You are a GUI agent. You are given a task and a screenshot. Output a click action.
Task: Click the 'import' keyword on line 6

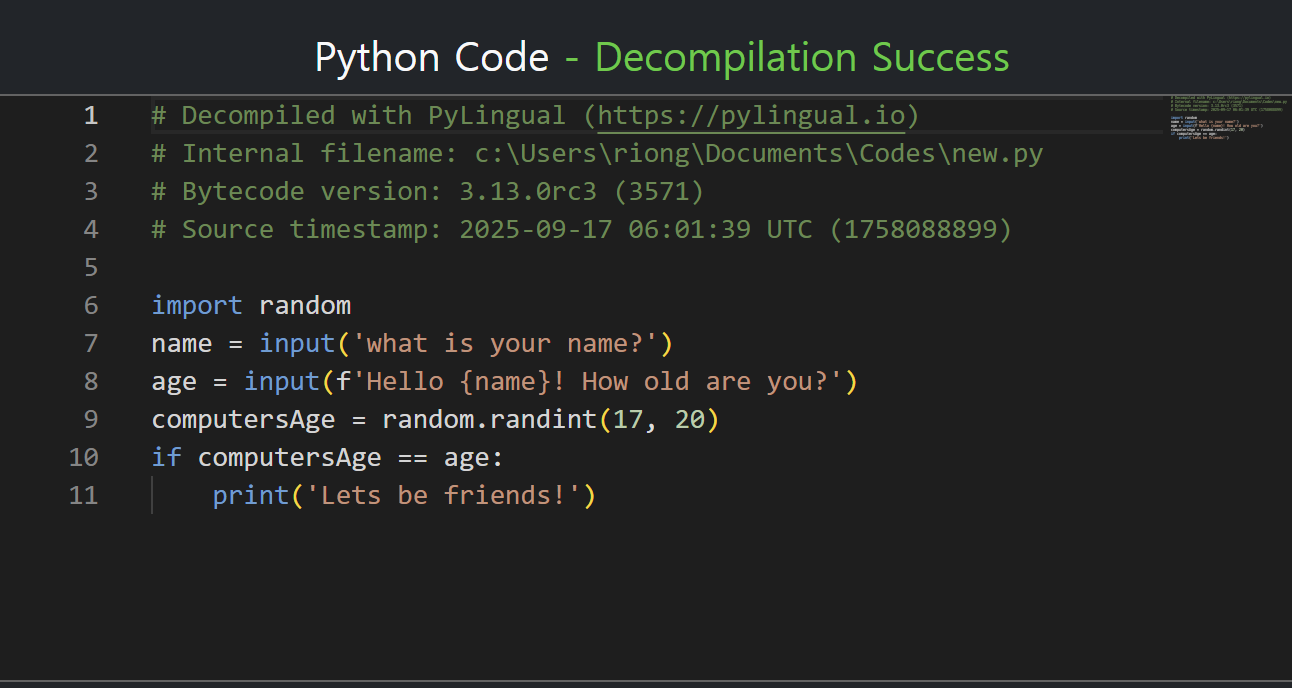point(196,306)
